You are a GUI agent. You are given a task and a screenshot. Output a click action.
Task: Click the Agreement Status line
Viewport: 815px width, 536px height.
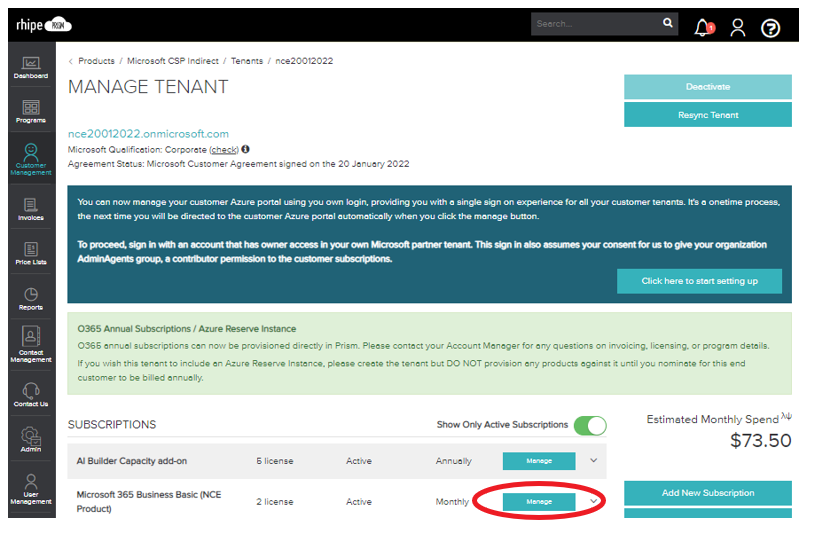pos(239,164)
